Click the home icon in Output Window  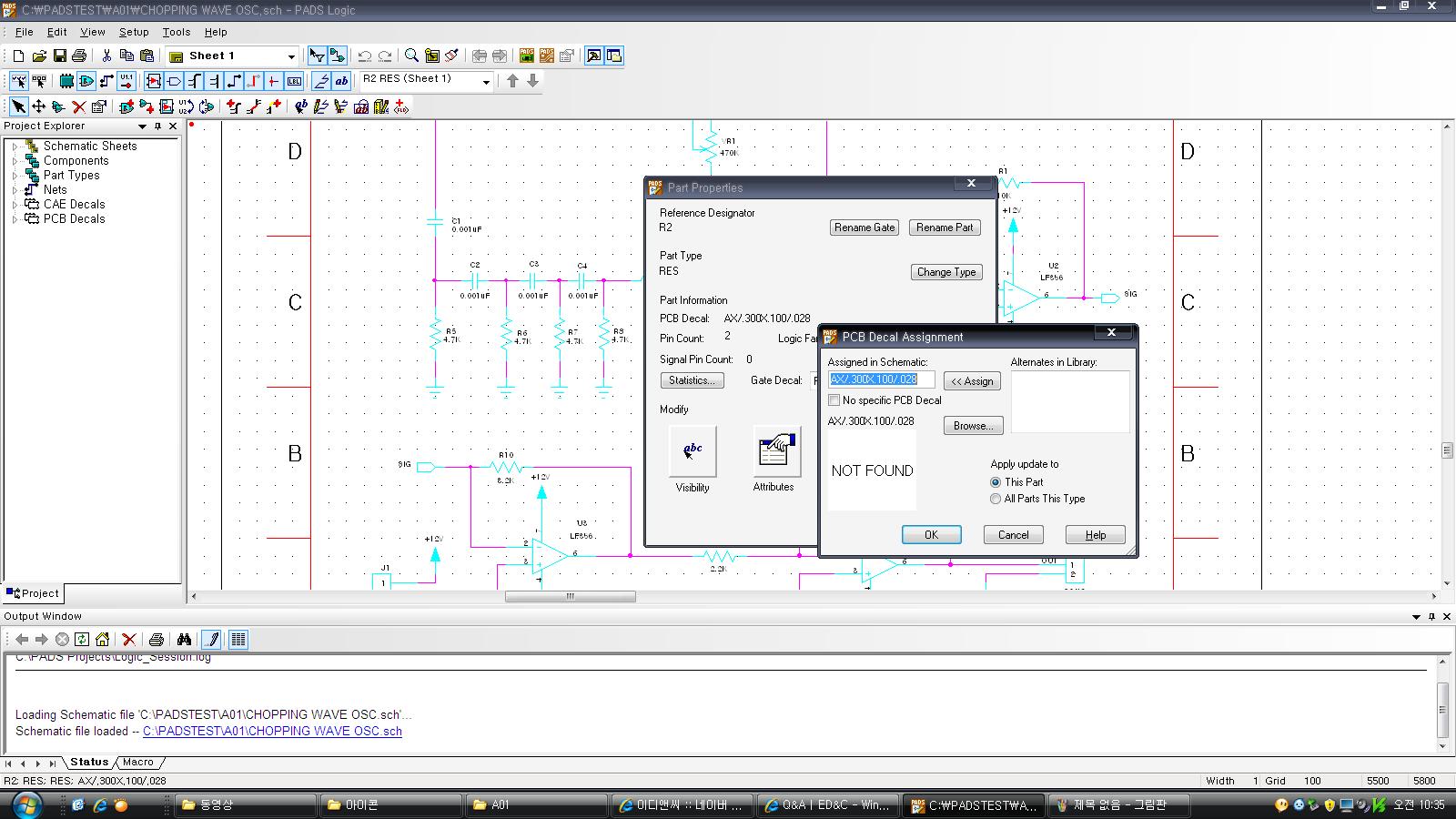102,640
